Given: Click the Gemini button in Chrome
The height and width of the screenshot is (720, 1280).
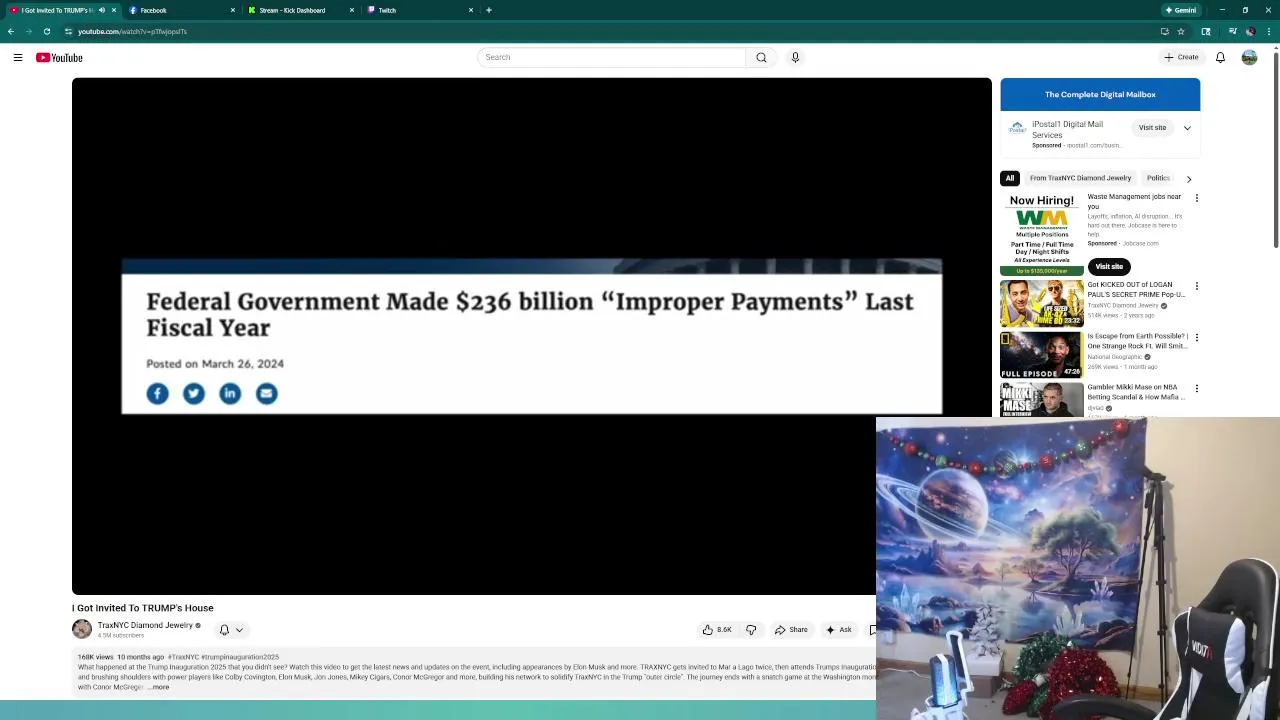Looking at the screenshot, I should pos(1180,10).
